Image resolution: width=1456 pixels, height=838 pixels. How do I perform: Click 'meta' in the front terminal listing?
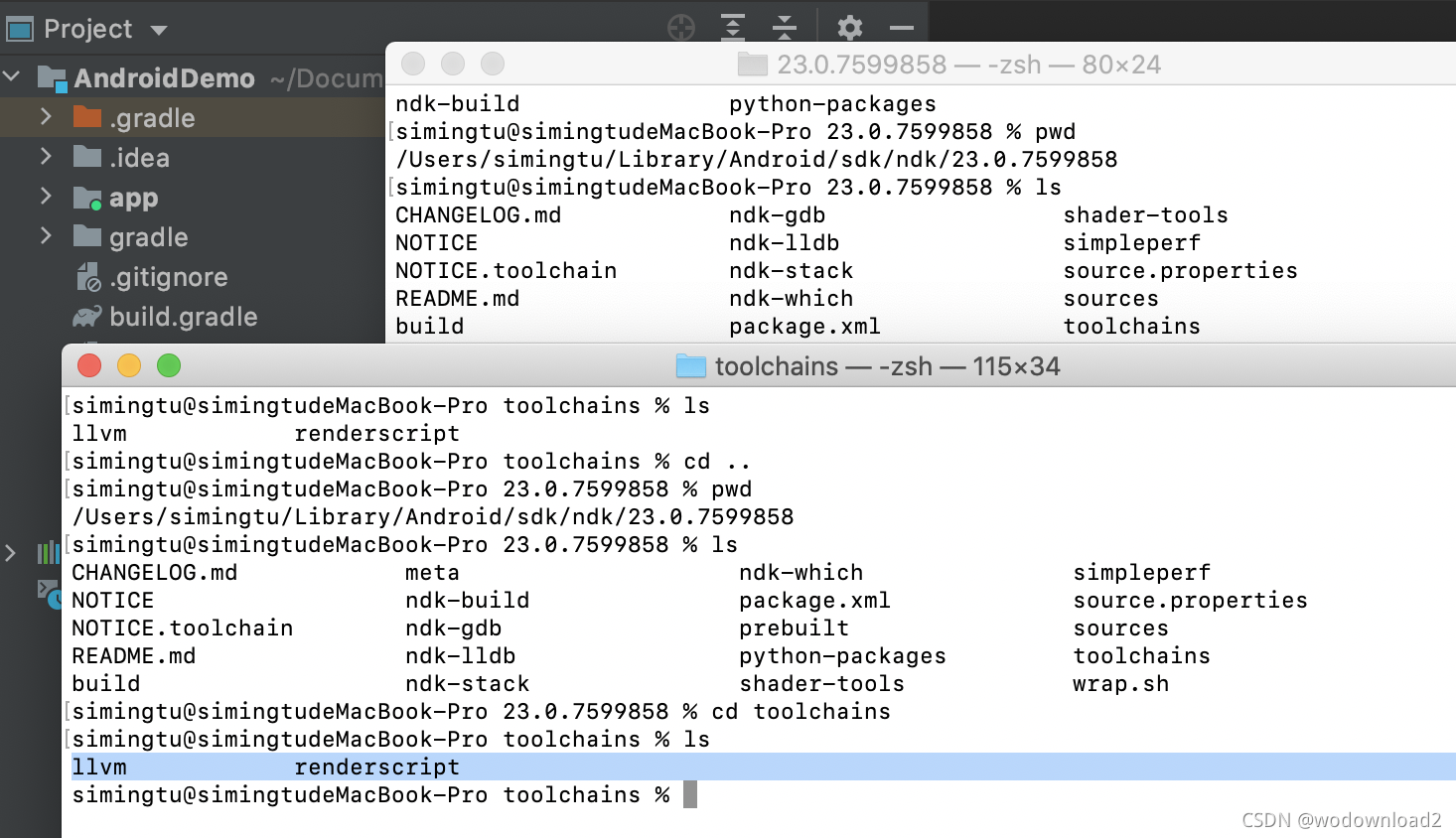[x=433, y=572]
